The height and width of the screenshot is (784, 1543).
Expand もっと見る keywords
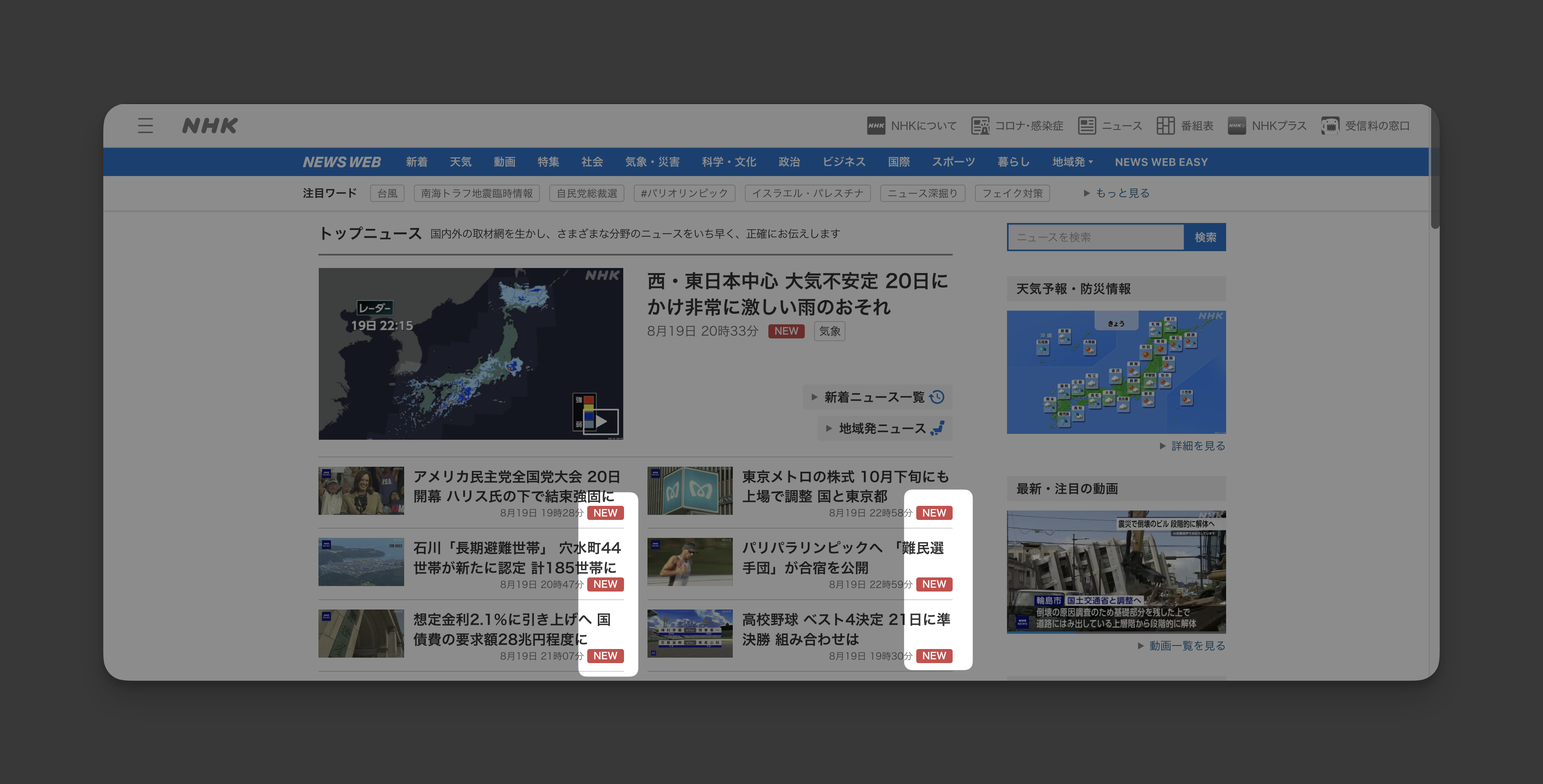pyautogui.click(x=1117, y=193)
